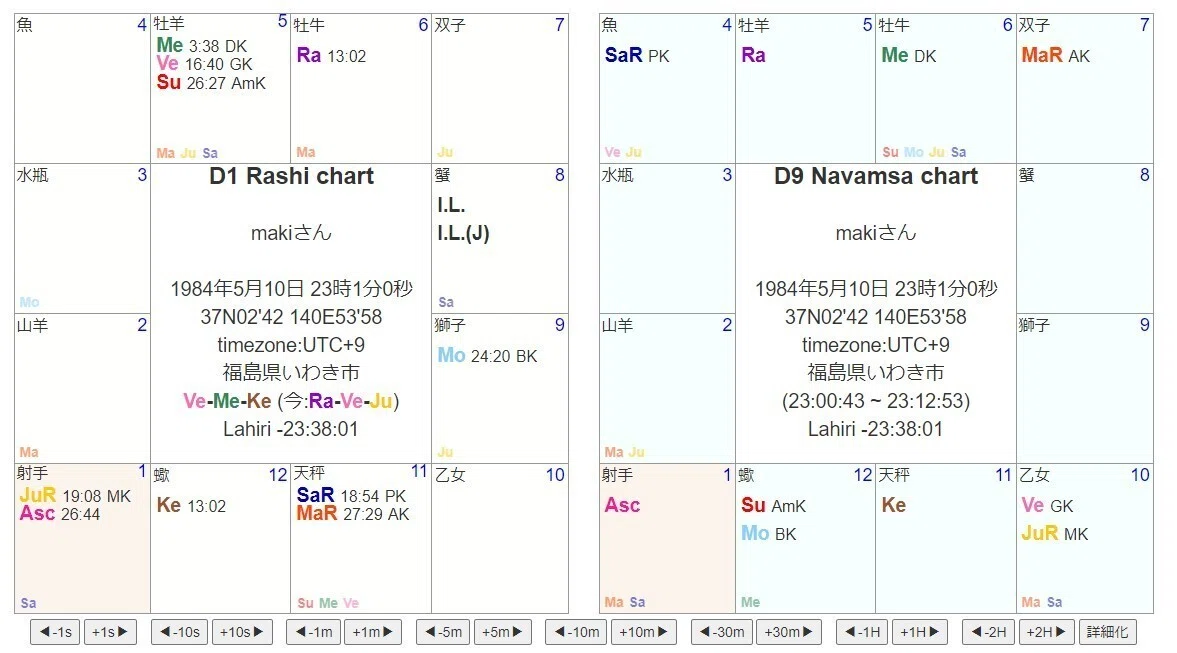Screen dimensions: 1177x653
Task: Click the +10s button
Action: click(x=242, y=632)
